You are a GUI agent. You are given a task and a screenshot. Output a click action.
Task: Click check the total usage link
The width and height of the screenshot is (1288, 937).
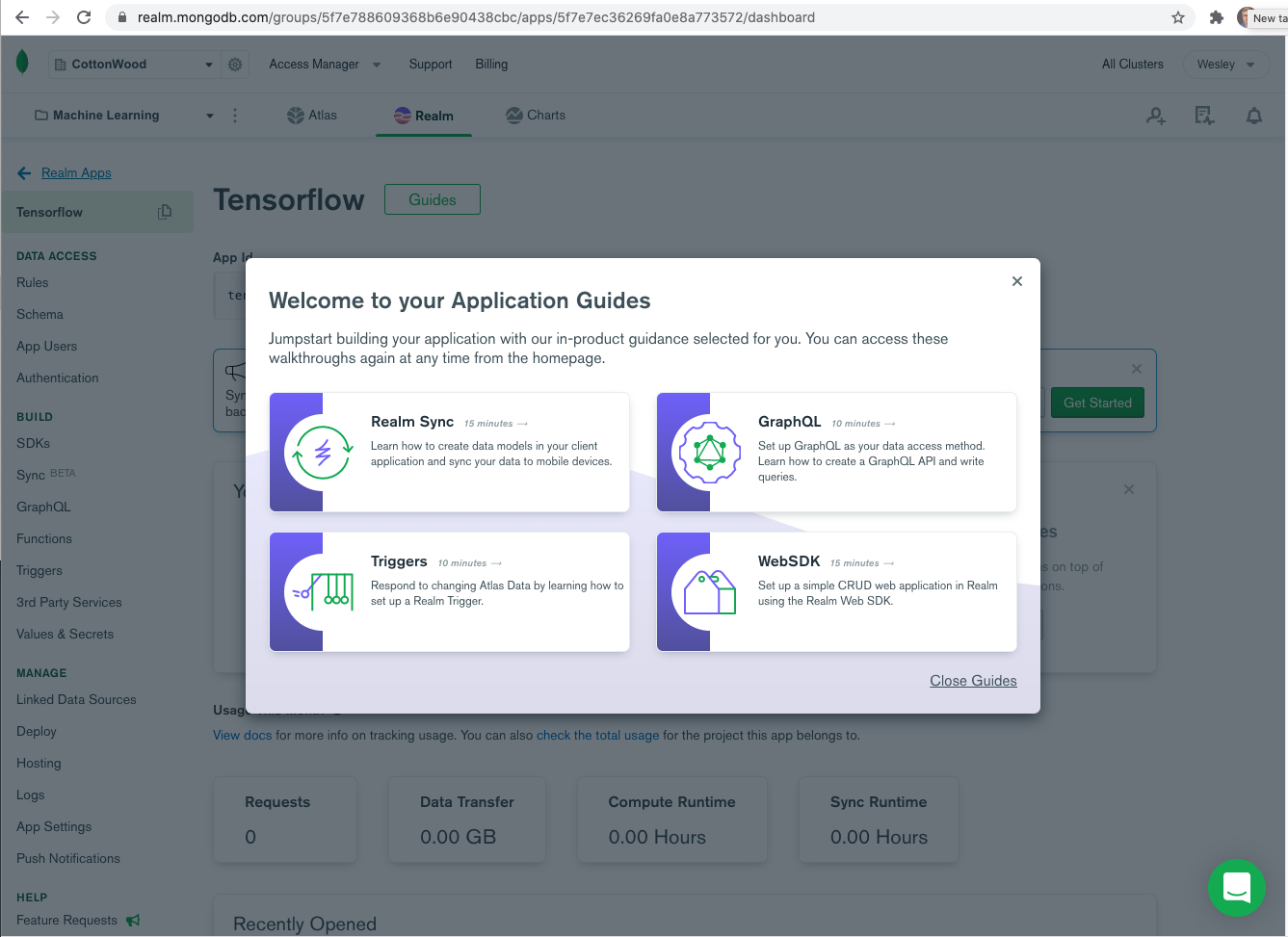598,735
